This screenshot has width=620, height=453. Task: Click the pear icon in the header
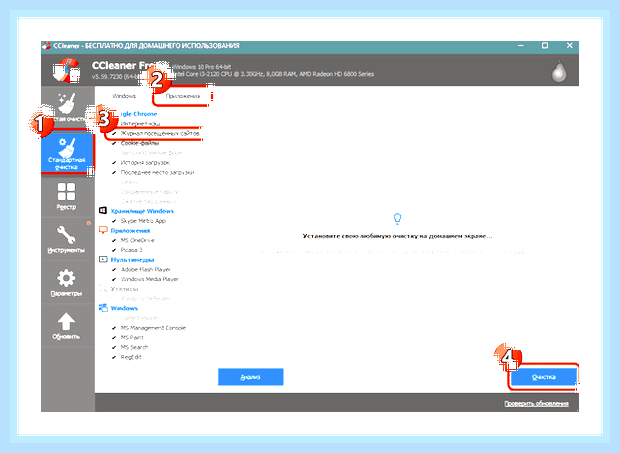(559, 72)
